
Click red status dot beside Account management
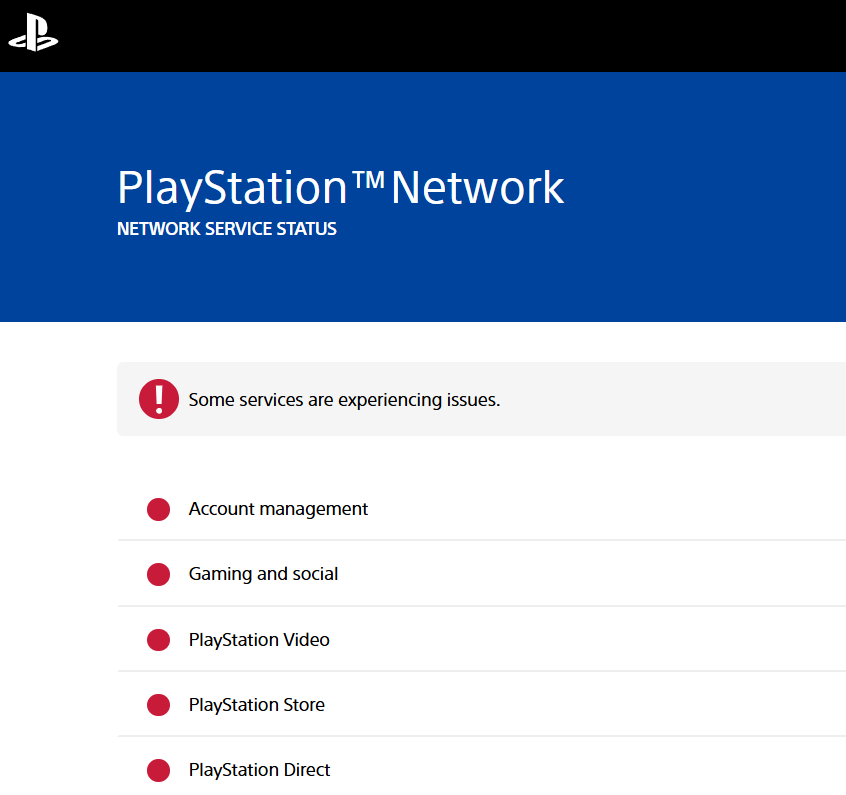click(x=158, y=510)
